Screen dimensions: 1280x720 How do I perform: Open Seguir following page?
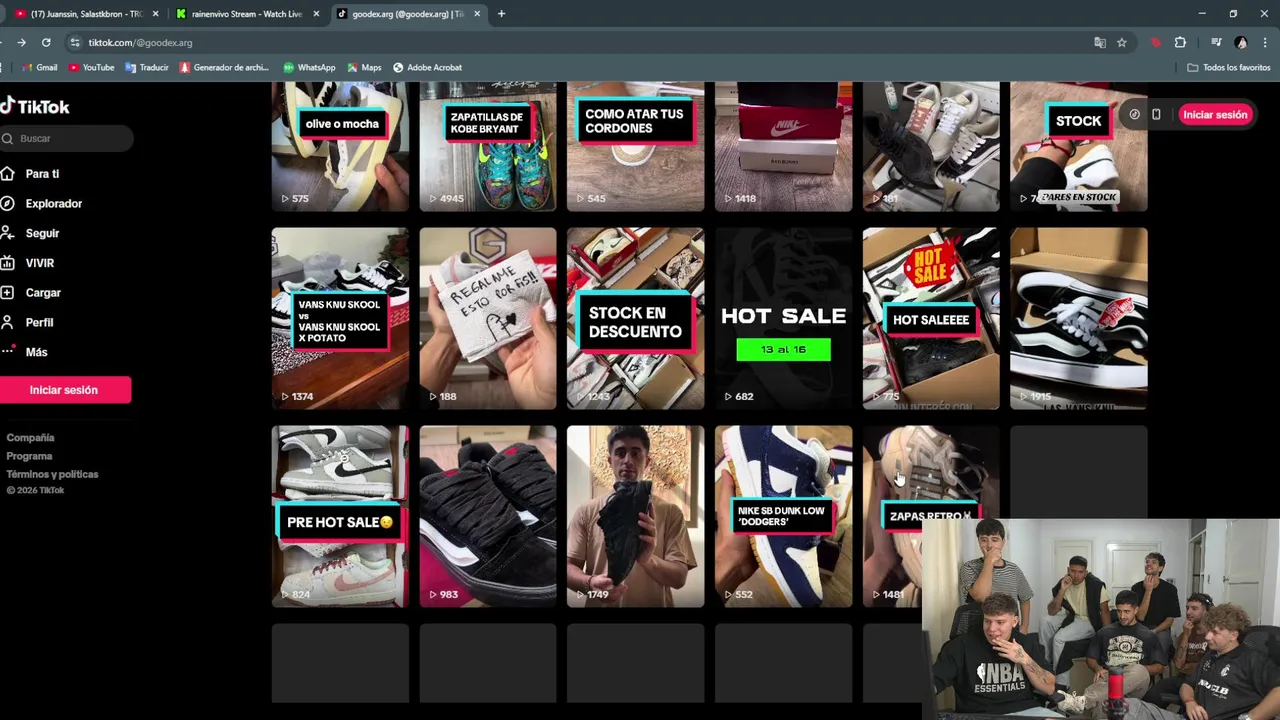42,233
